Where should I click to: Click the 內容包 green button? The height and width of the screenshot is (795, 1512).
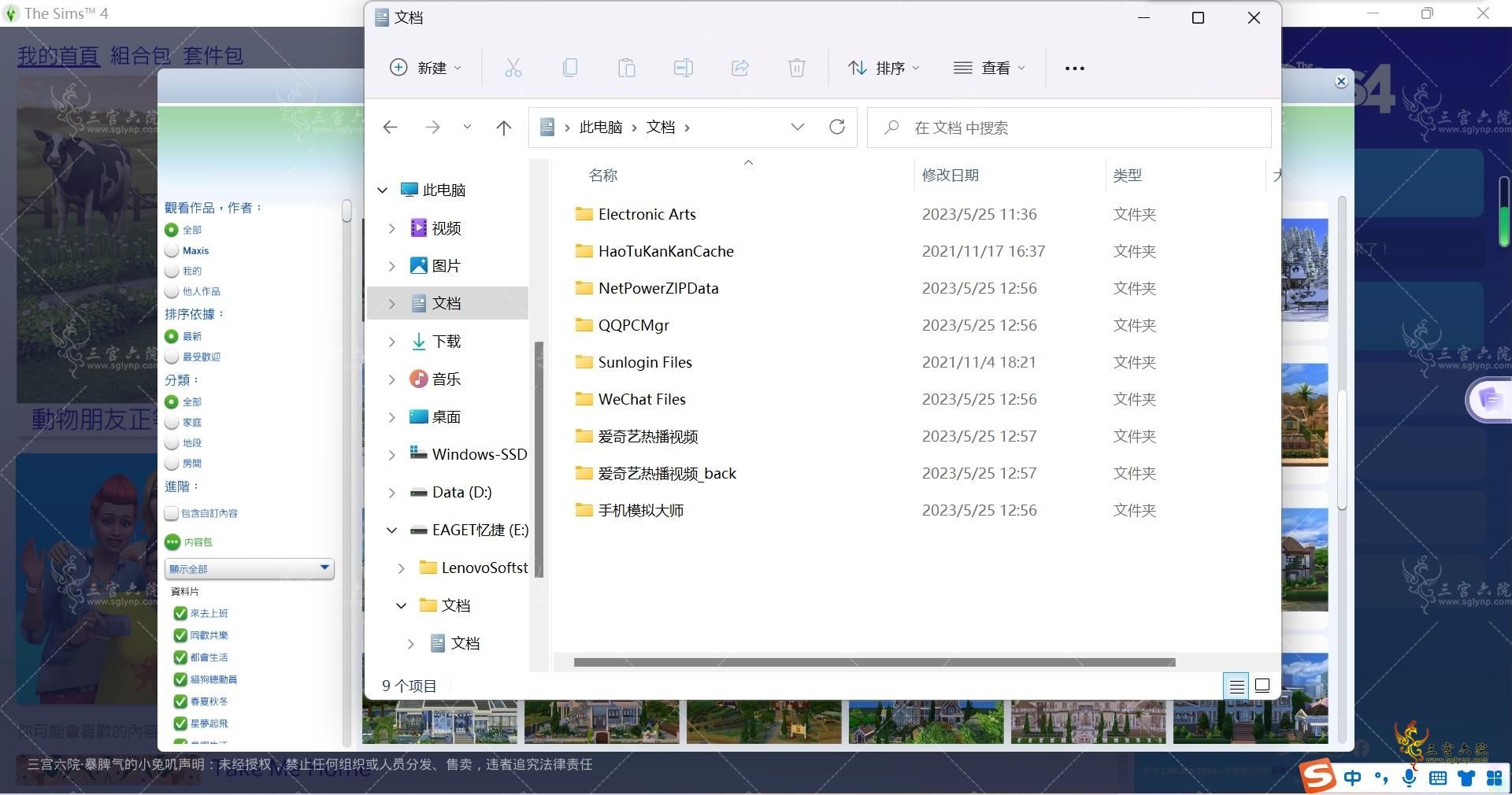click(x=172, y=542)
